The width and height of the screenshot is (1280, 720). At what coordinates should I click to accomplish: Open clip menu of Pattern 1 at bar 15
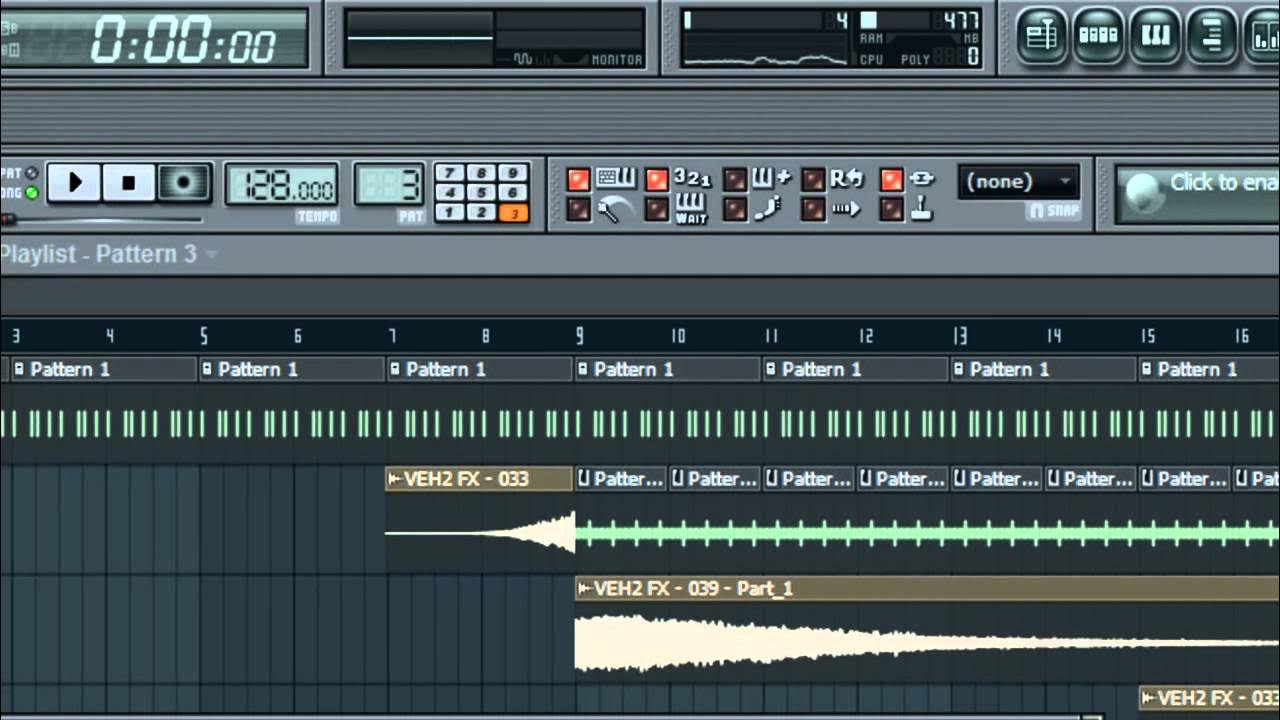[x=1147, y=369]
